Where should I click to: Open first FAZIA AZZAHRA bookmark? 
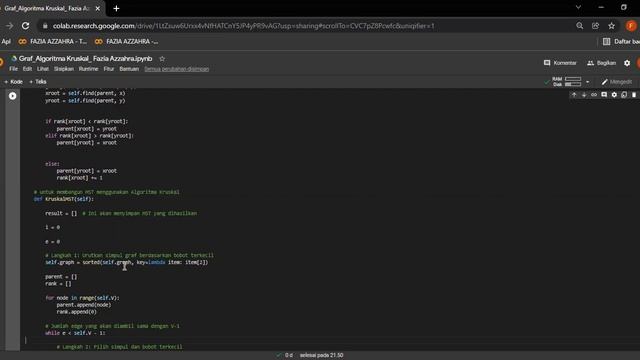click(x=53, y=42)
